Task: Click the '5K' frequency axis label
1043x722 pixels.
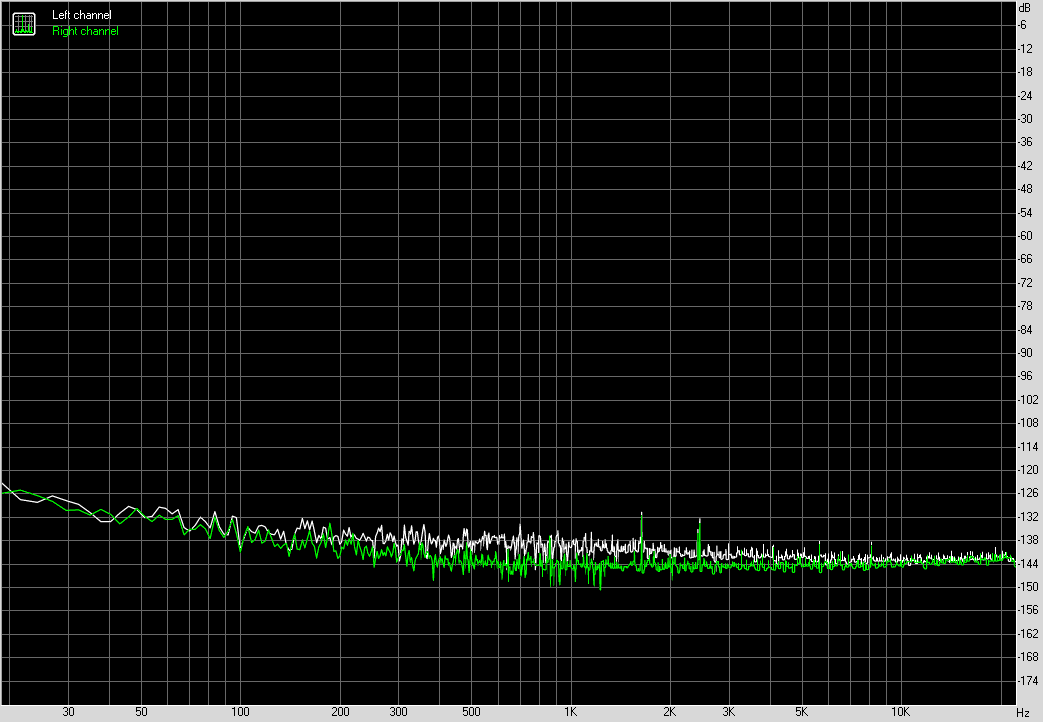Action: [x=802, y=711]
